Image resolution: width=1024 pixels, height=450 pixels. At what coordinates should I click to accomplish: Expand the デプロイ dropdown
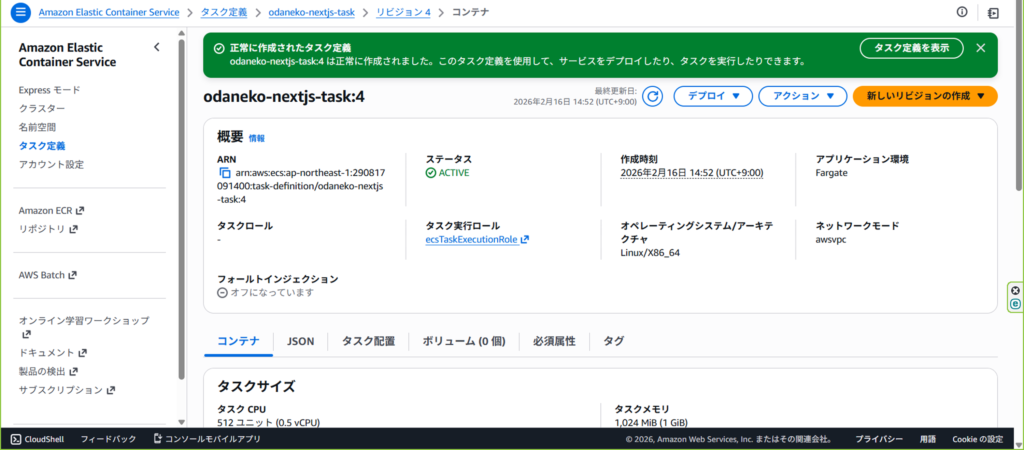coord(712,96)
